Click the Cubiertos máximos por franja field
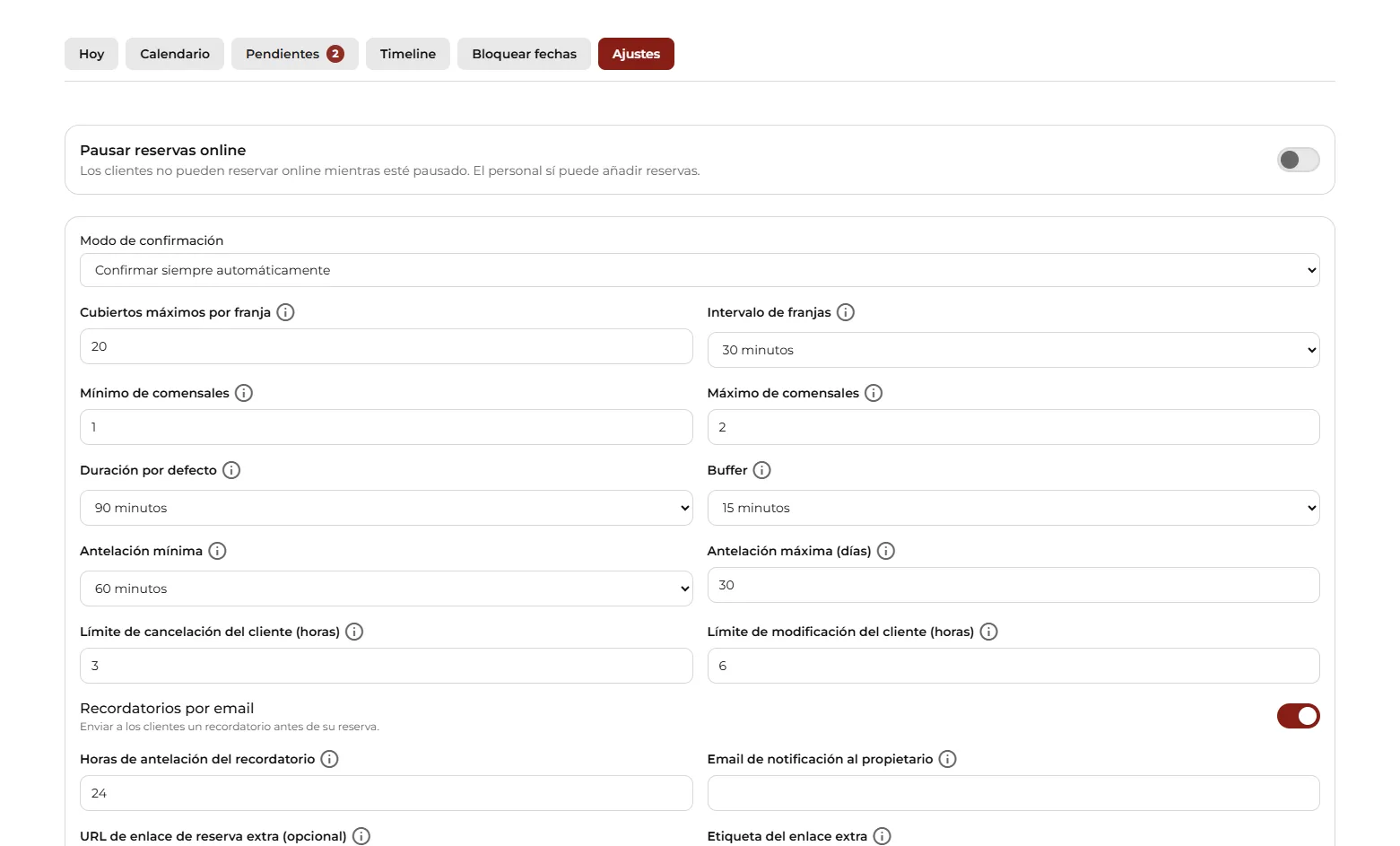Viewport: 1400px width, 846px height. [387, 346]
